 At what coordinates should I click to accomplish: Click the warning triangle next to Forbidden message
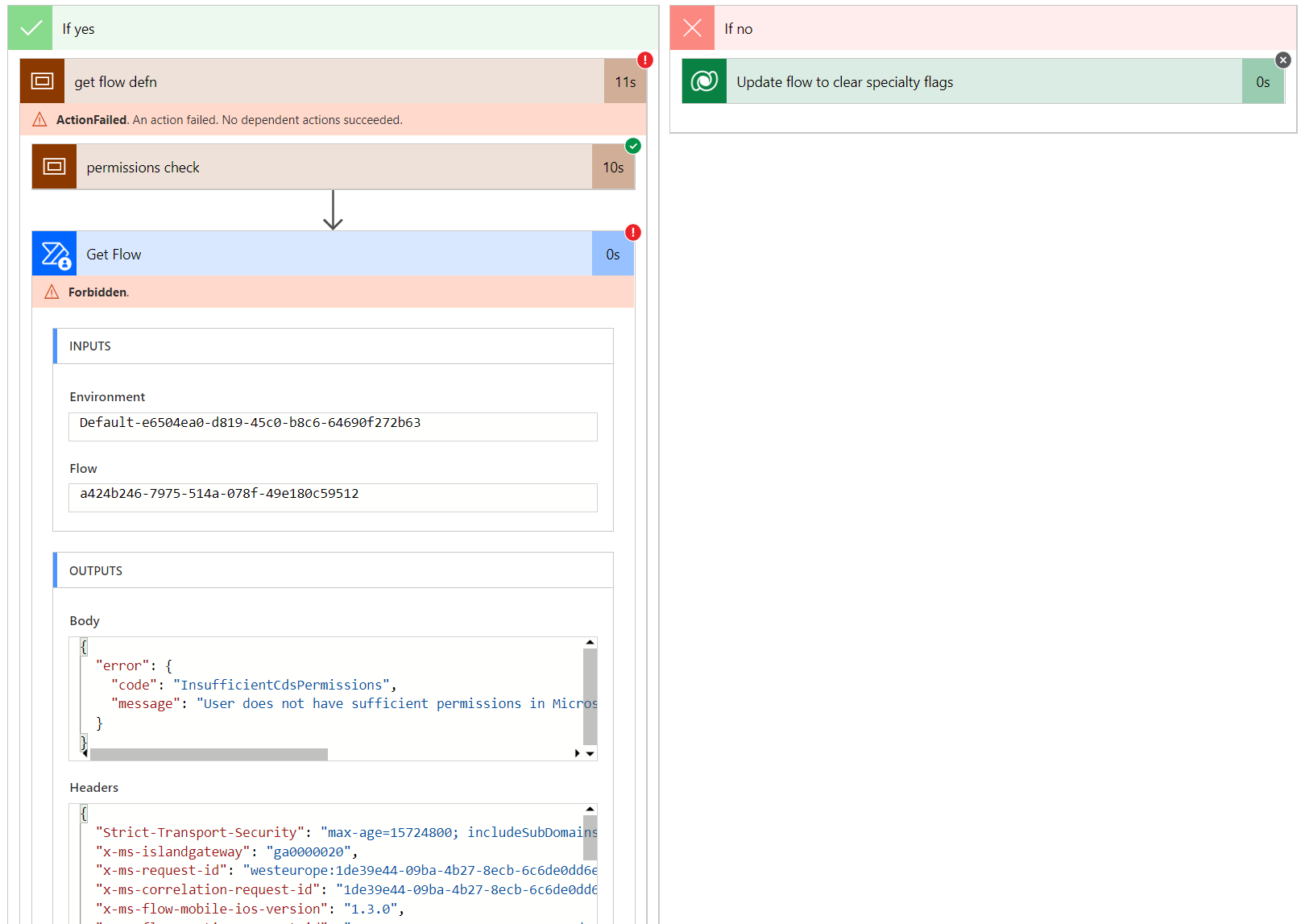tap(52, 292)
